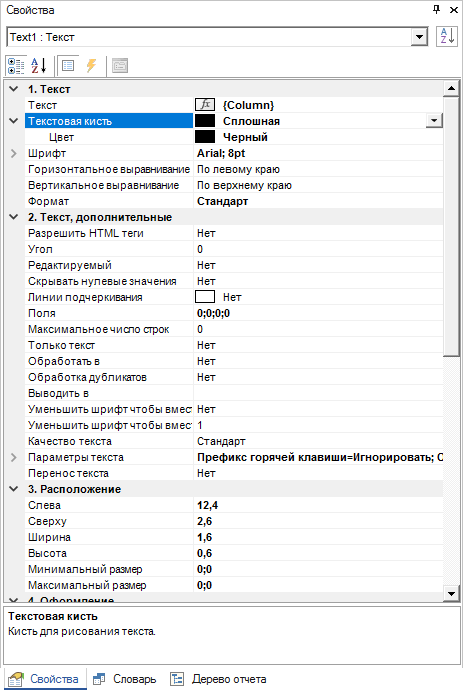Click the Categorized view icon
Viewport: 464px width, 693px height.
[x=16, y=66]
